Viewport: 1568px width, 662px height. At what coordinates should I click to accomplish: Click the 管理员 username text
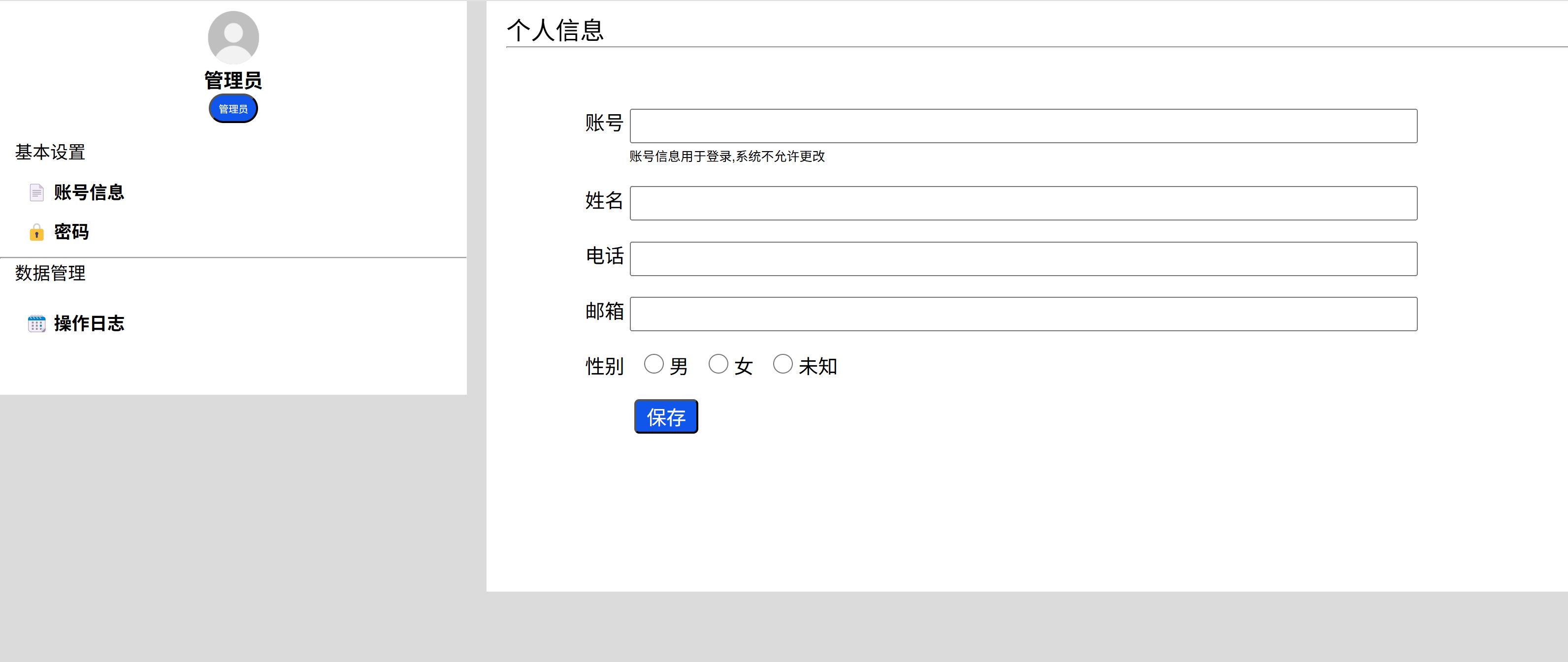point(233,80)
